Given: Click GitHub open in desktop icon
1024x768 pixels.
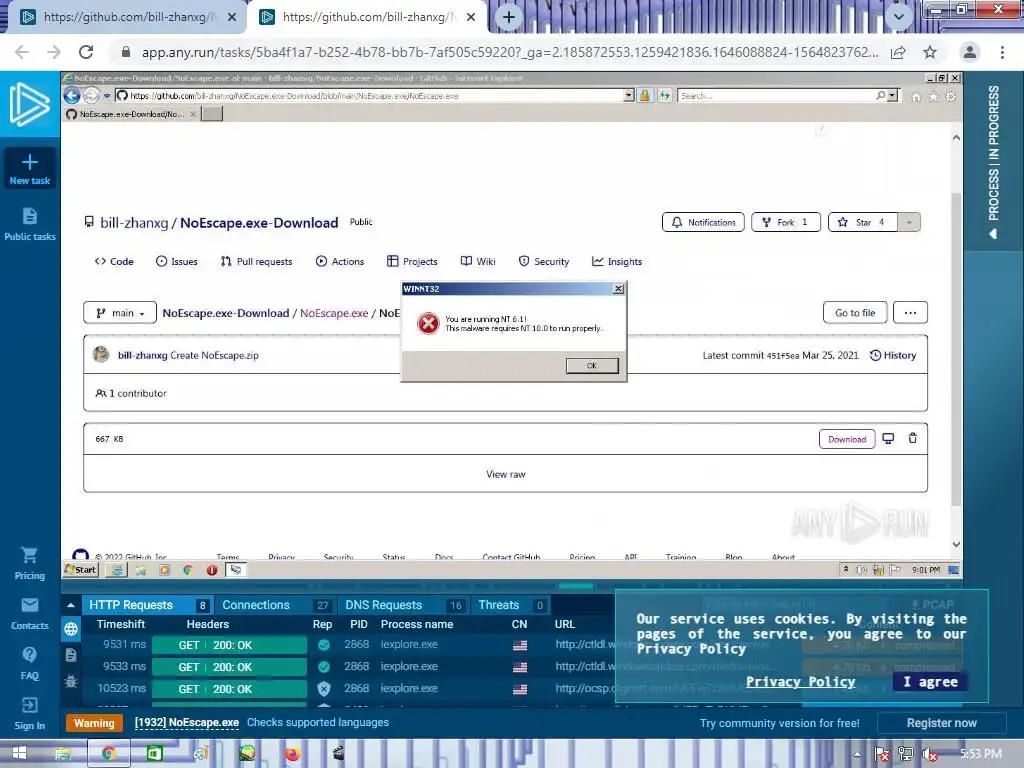Looking at the screenshot, I should (x=888, y=438).
